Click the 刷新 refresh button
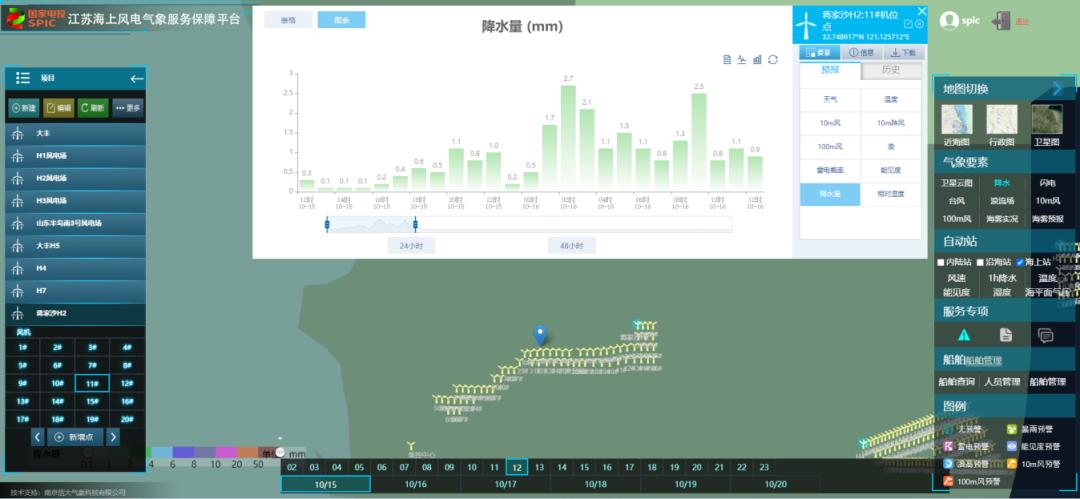Viewport: 1080px width, 499px height. 93,108
